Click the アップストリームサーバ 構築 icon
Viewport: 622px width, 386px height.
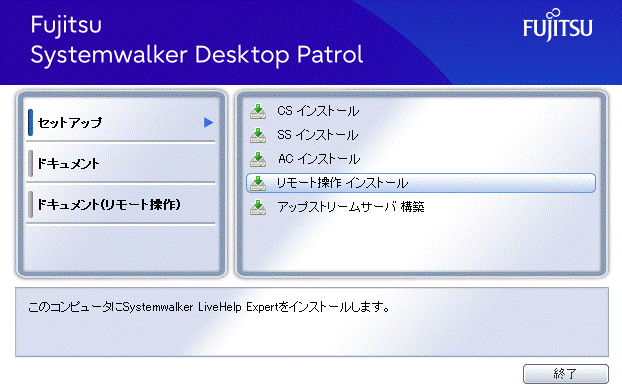click(x=258, y=207)
